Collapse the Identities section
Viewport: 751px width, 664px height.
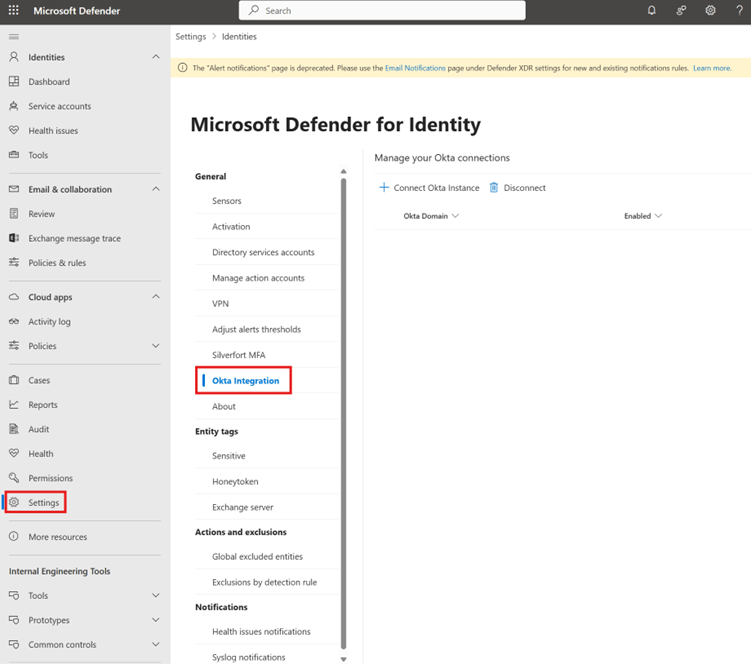[x=155, y=58]
